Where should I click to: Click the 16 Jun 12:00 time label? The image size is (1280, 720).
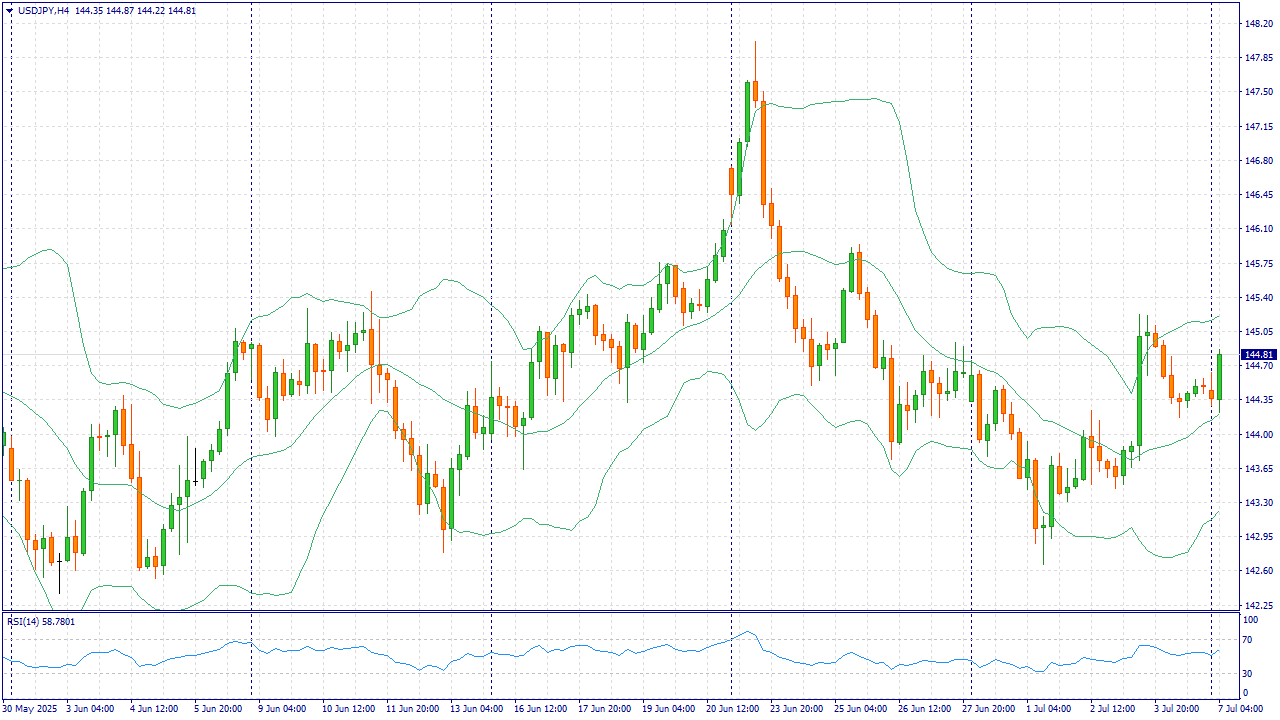(539, 709)
